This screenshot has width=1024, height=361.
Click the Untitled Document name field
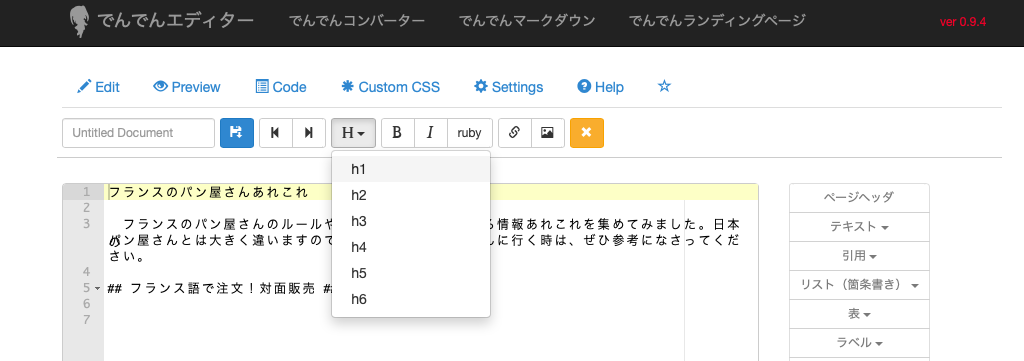[x=138, y=133]
